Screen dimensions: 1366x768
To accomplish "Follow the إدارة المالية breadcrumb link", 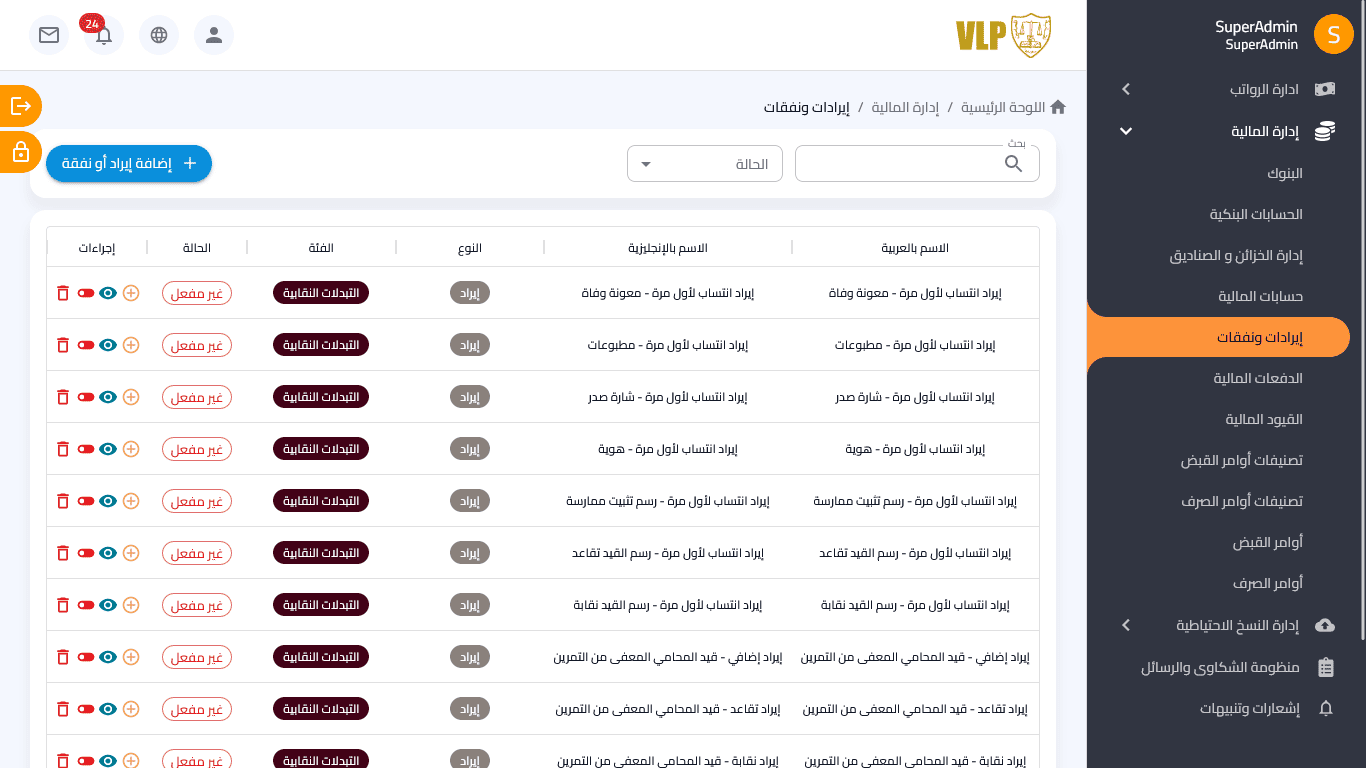I will pos(904,107).
